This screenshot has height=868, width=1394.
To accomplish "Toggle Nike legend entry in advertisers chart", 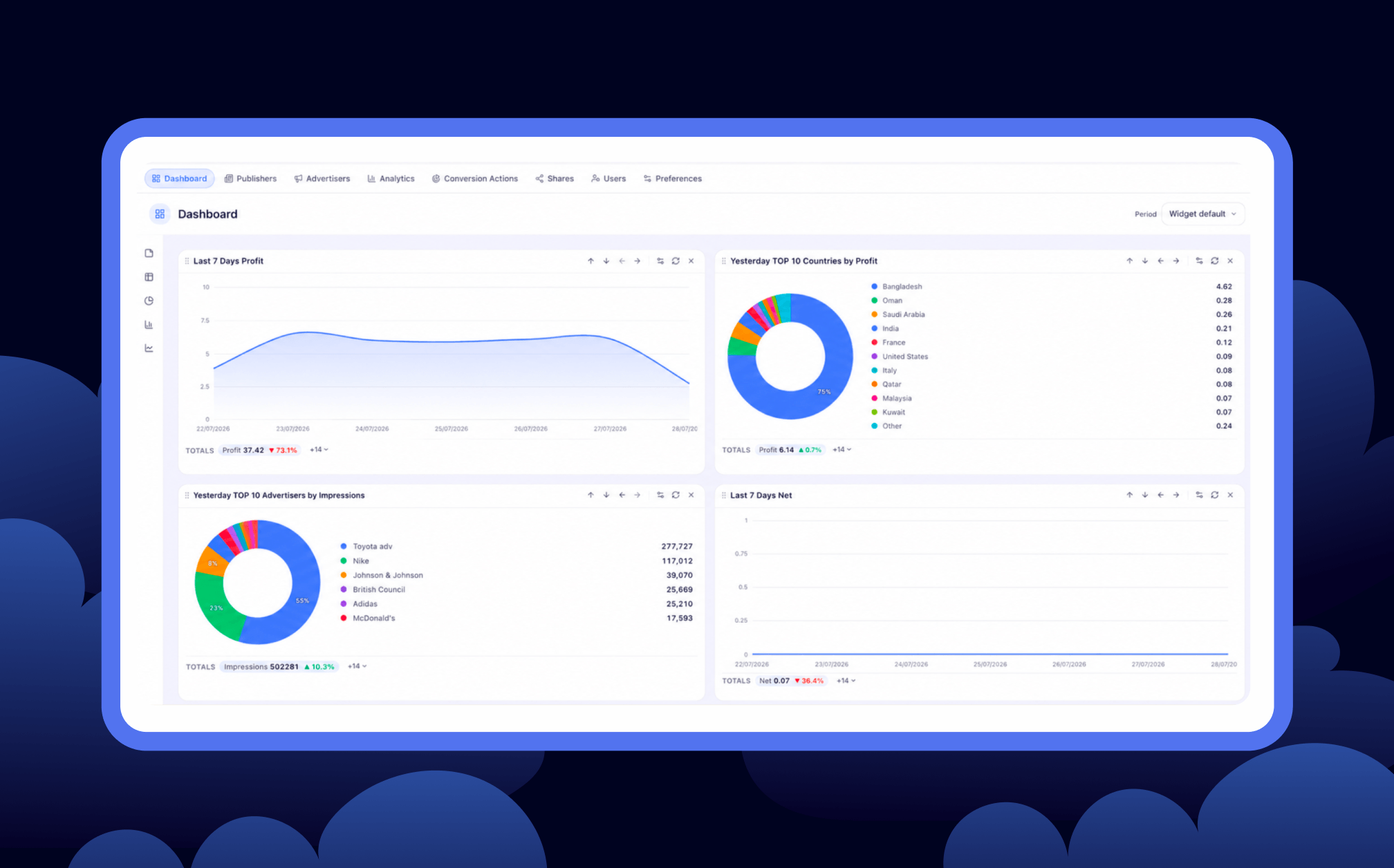I will coord(355,561).
